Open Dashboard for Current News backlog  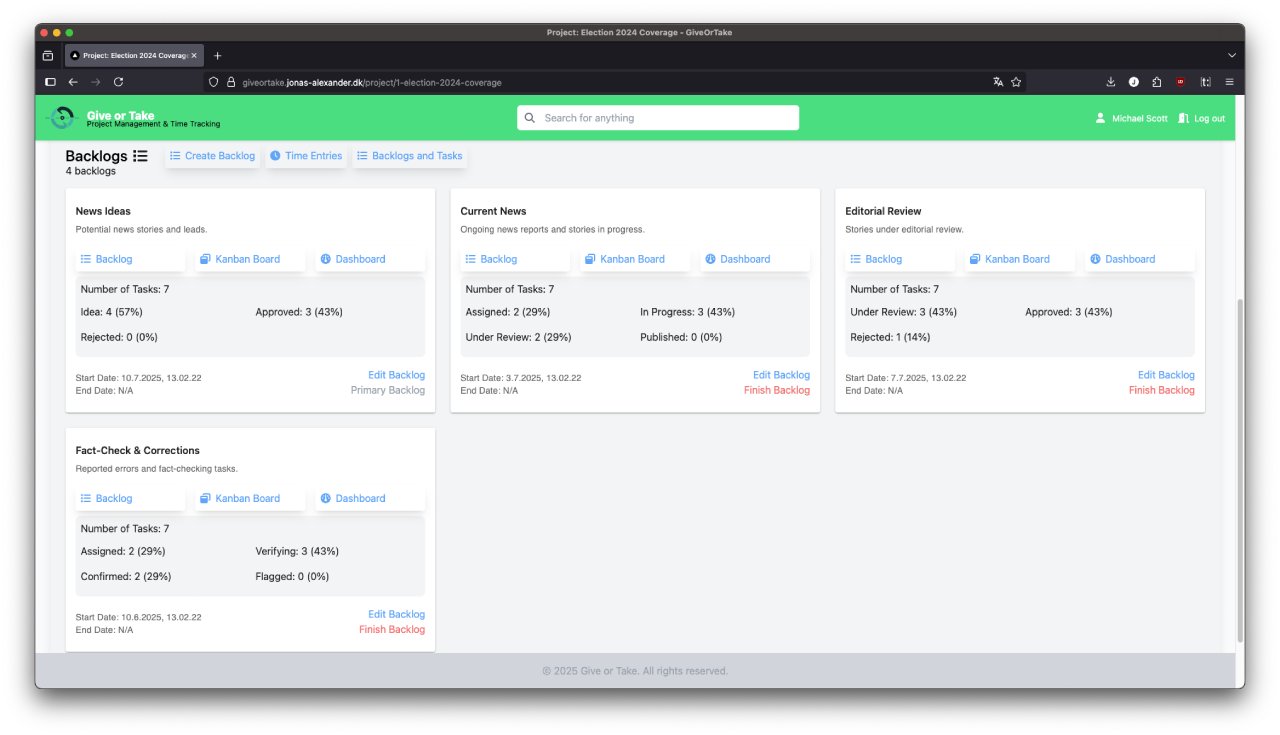click(737, 259)
